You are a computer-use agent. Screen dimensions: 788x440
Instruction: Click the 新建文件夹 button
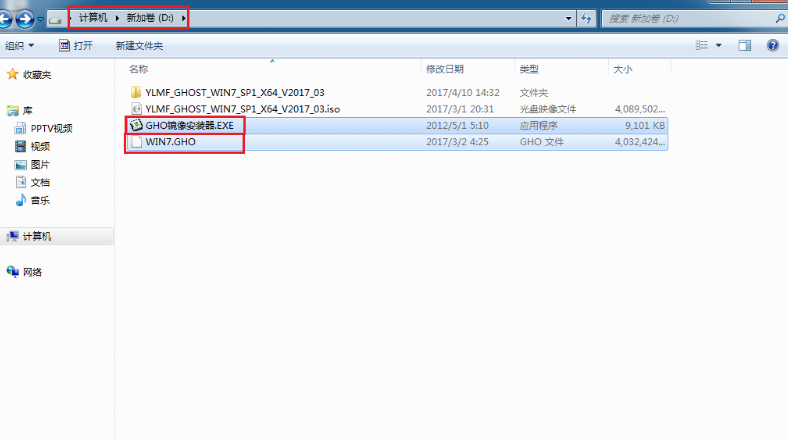(139, 46)
